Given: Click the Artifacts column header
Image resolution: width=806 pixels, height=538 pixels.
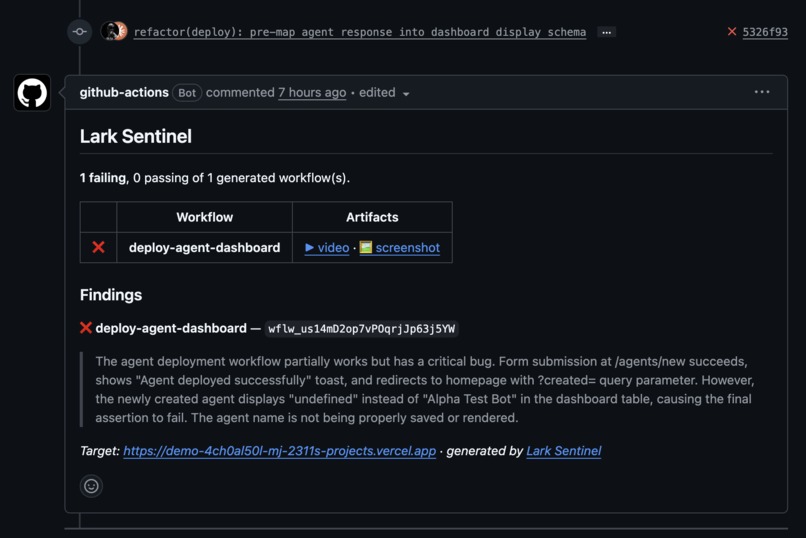Looking at the screenshot, I should (x=372, y=217).
